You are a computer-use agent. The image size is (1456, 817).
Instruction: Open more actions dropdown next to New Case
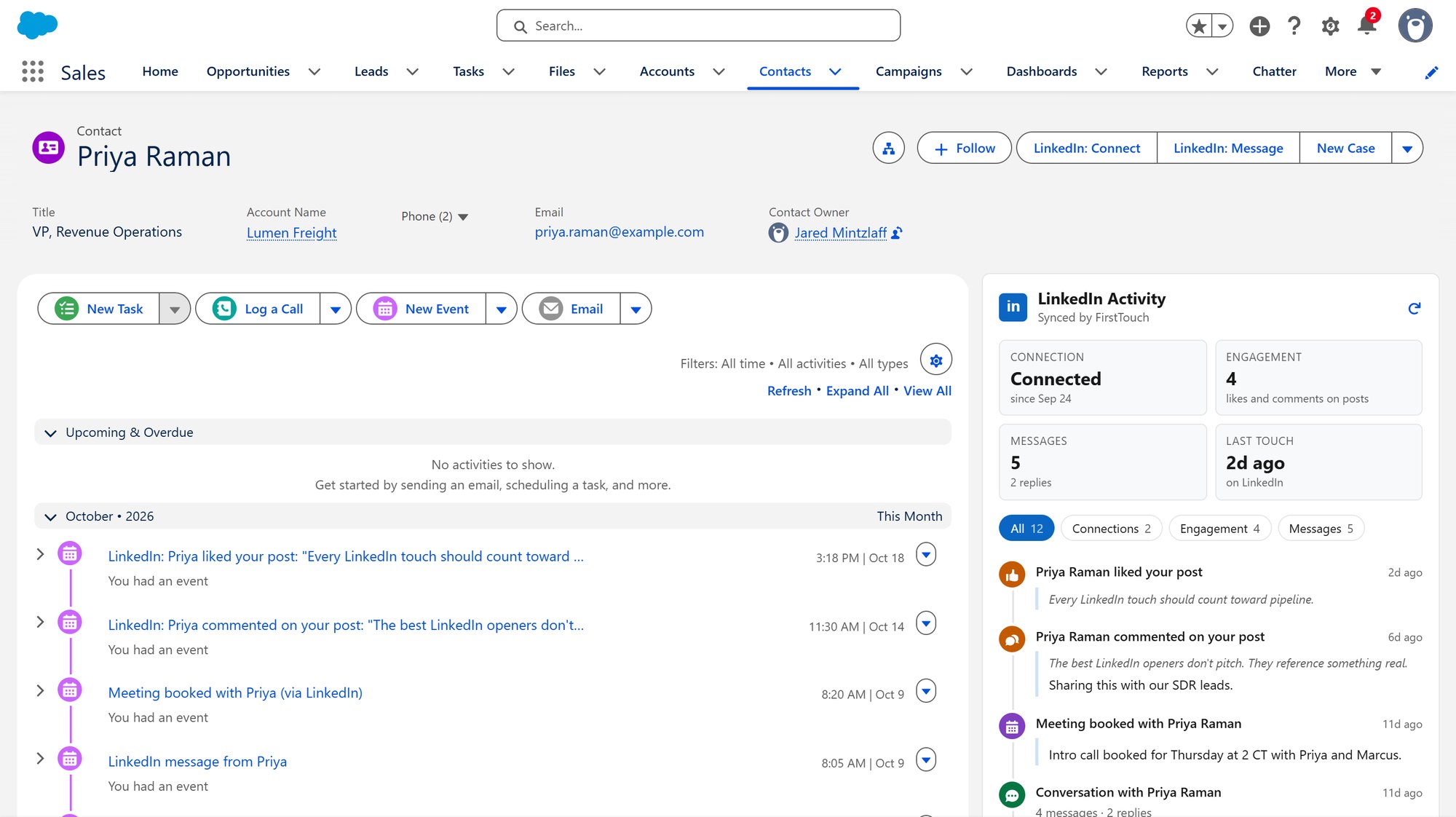[x=1406, y=149]
